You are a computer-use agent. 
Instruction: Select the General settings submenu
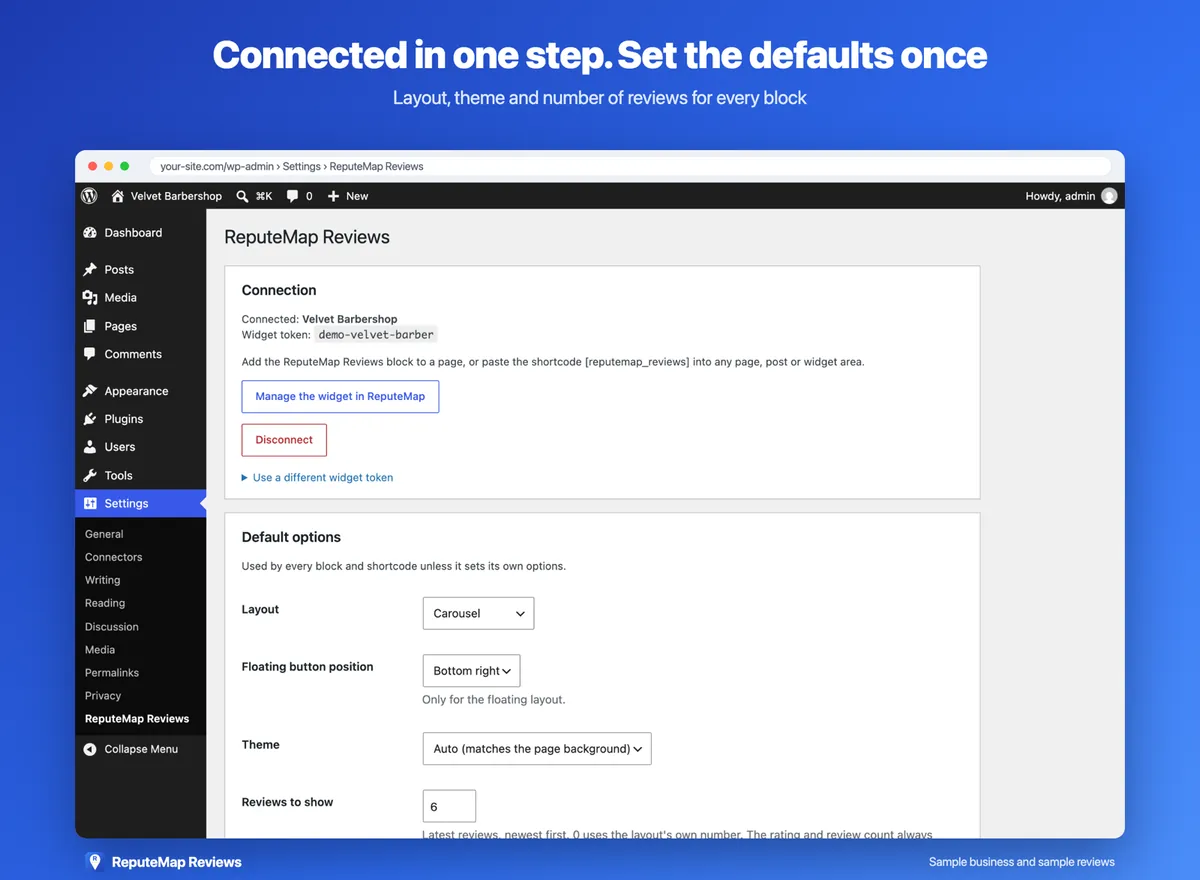104,534
